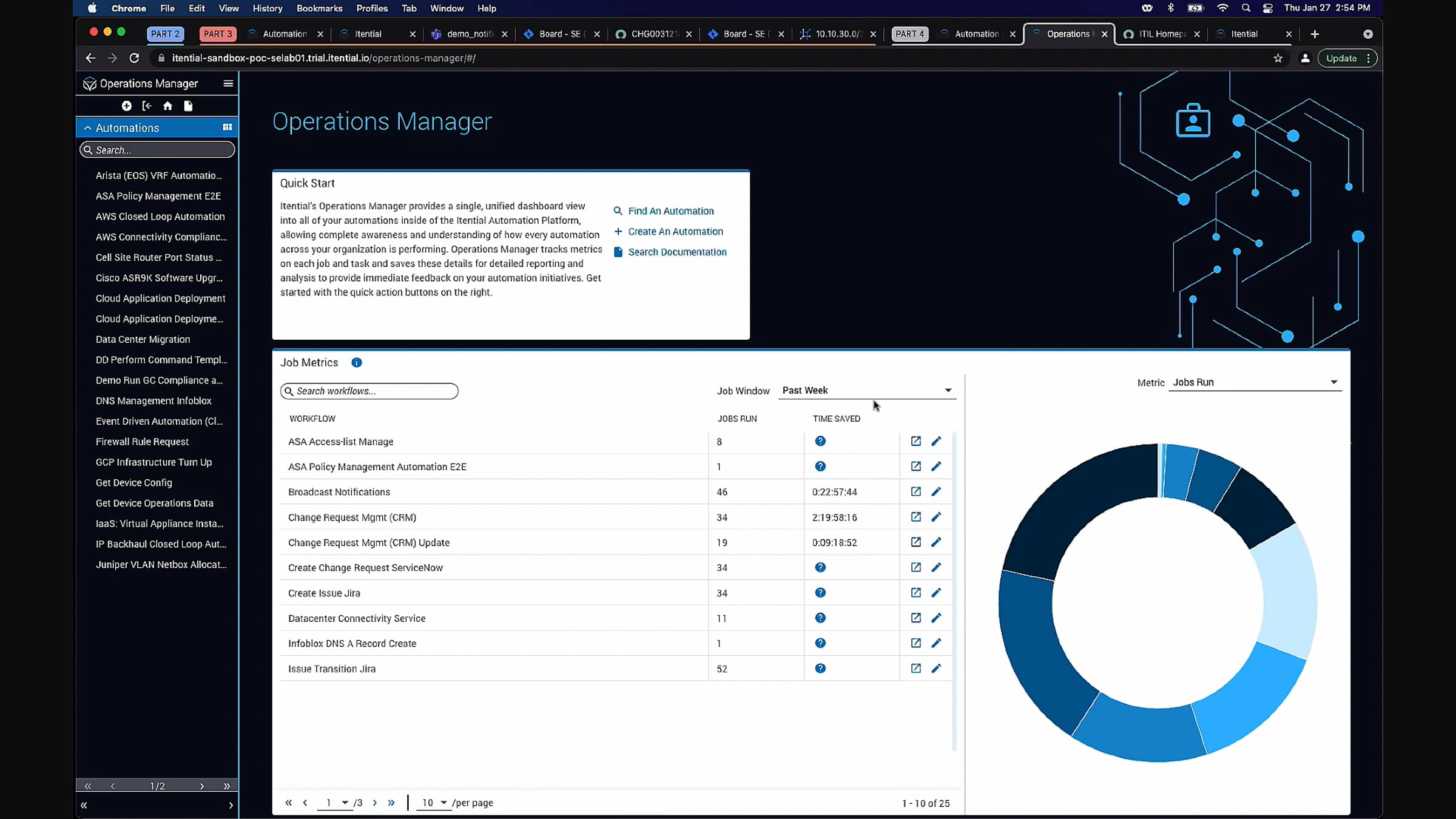Click the plus icon in sidebar toolbar
The image size is (1456, 819).
click(x=126, y=106)
